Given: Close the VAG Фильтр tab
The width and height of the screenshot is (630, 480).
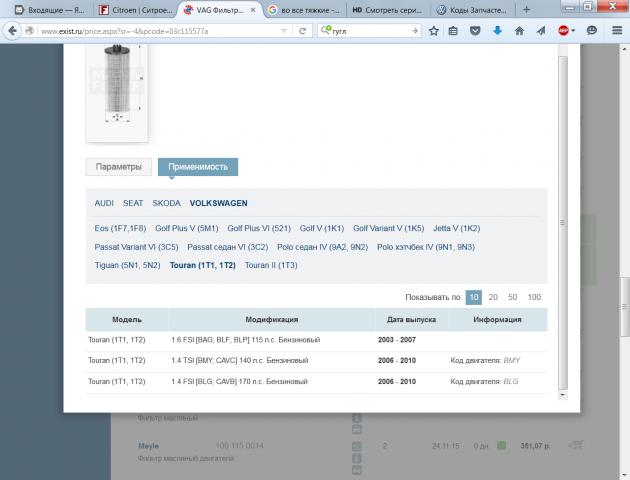Looking at the screenshot, I should pyautogui.click(x=253, y=10).
